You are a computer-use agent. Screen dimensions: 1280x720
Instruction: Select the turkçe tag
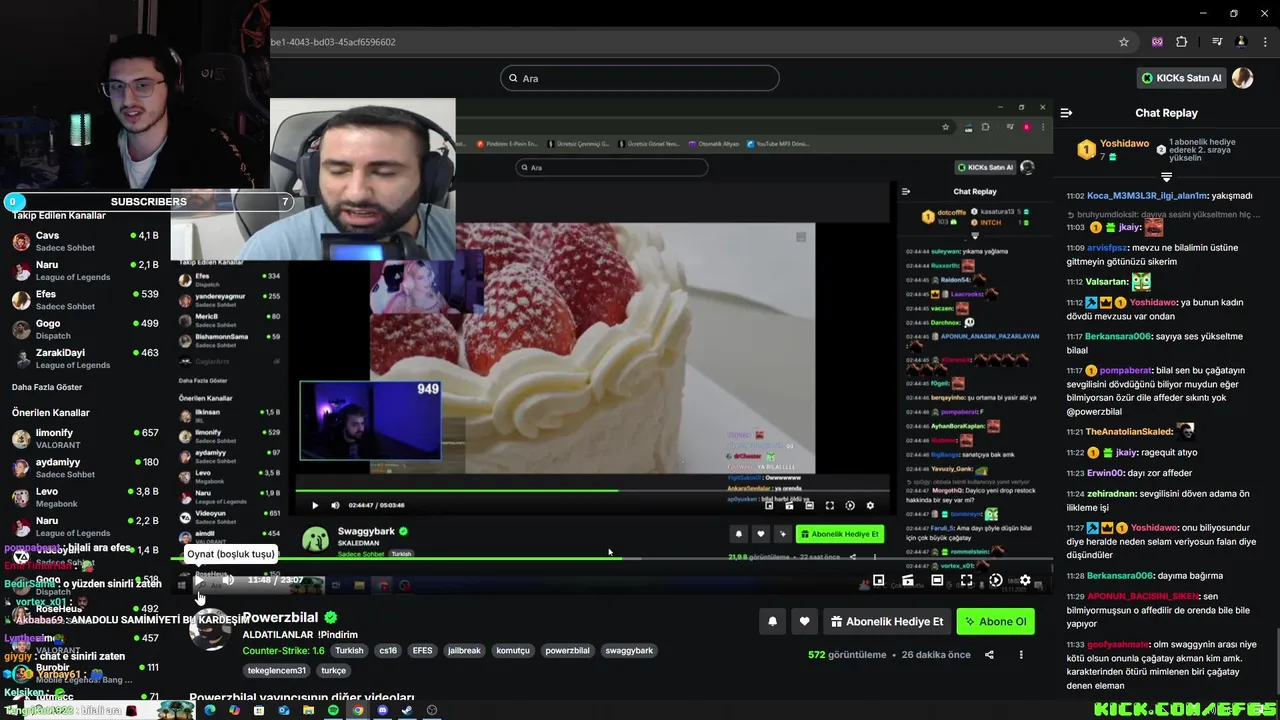(x=333, y=670)
